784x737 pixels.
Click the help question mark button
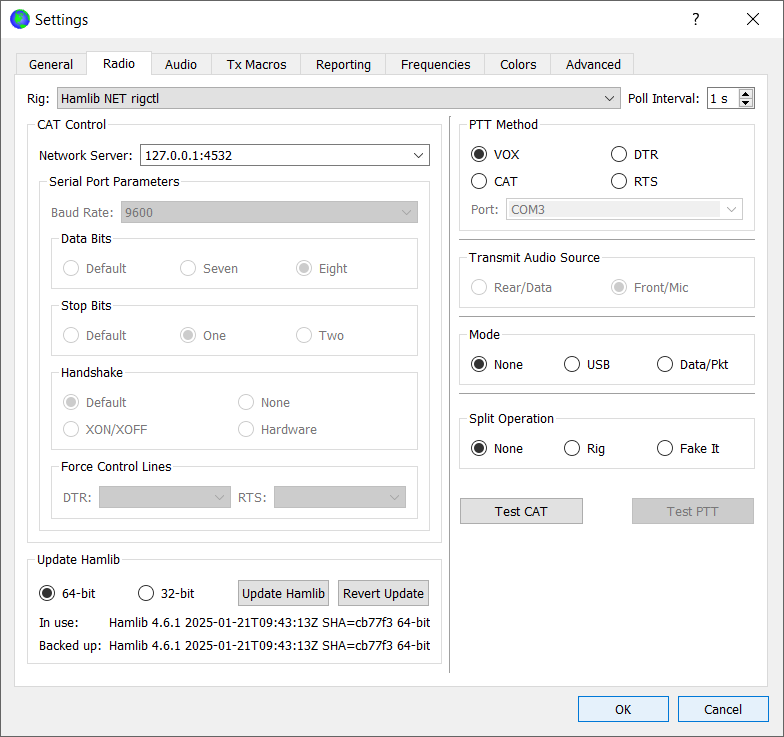(695, 19)
